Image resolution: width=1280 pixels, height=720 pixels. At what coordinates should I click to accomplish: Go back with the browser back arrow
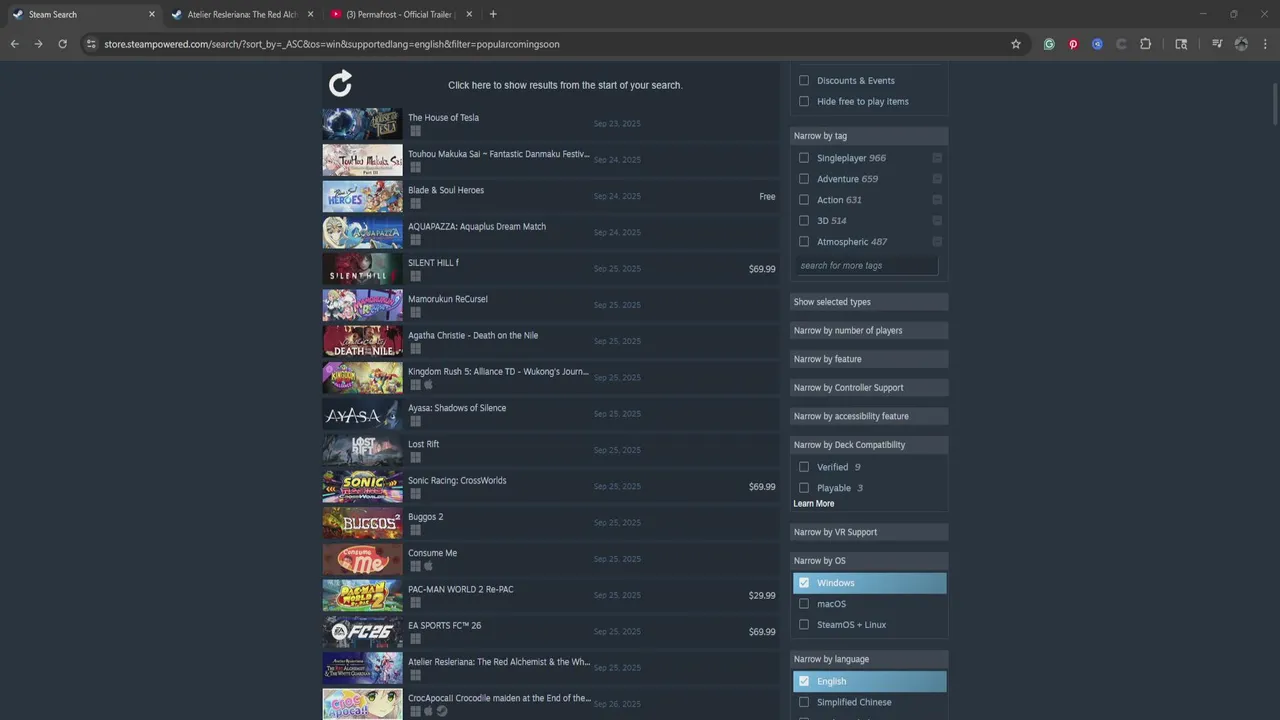tap(15, 44)
